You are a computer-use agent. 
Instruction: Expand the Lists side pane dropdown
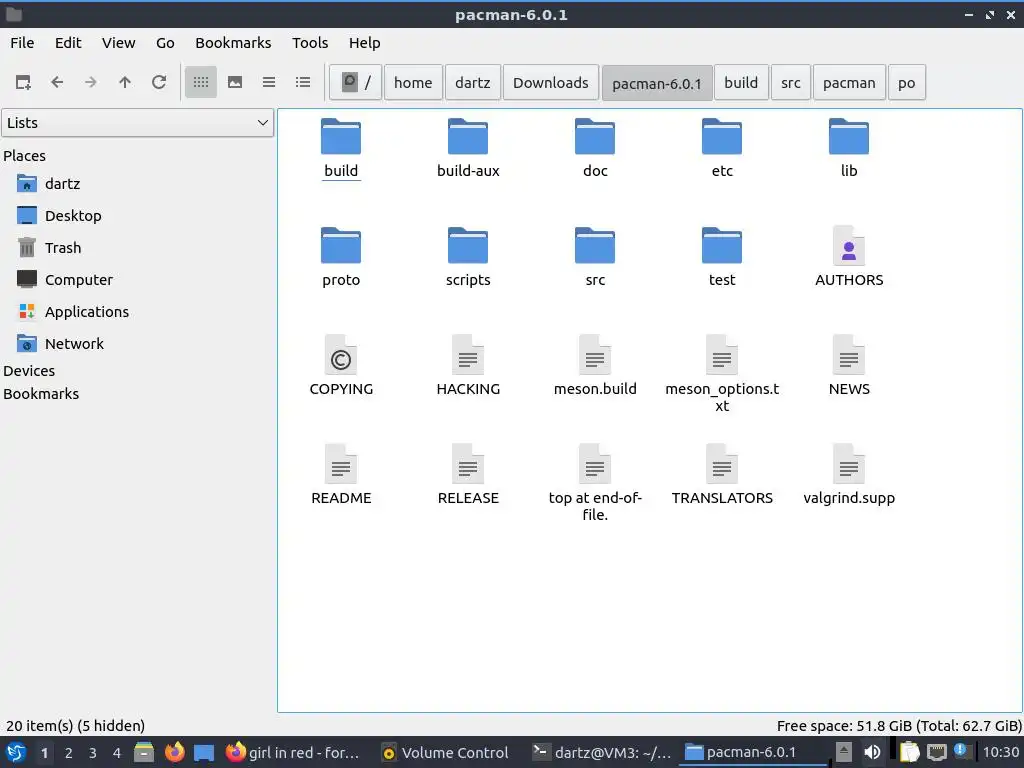[137, 123]
